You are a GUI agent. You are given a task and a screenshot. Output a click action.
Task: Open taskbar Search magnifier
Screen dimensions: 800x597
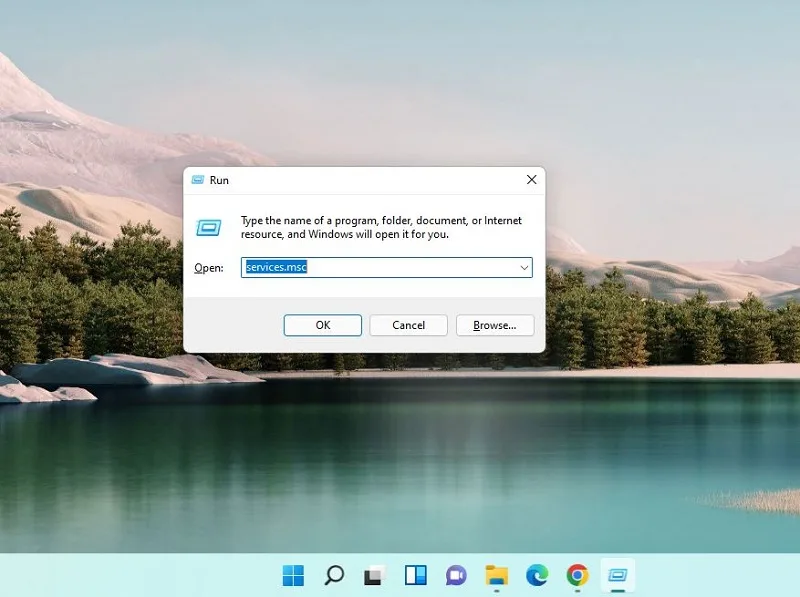(334, 576)
